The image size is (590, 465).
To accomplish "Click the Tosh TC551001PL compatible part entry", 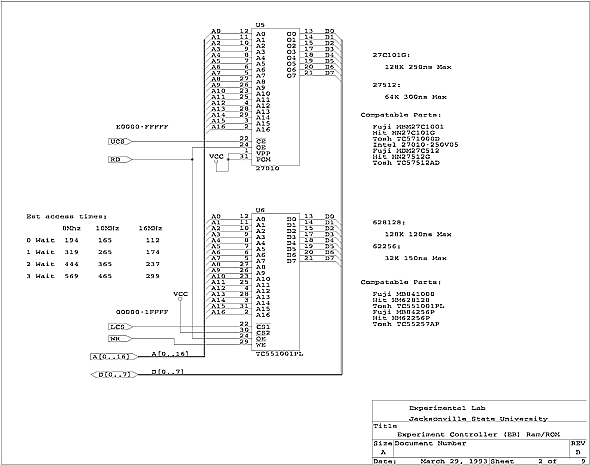I will point(408,306).
